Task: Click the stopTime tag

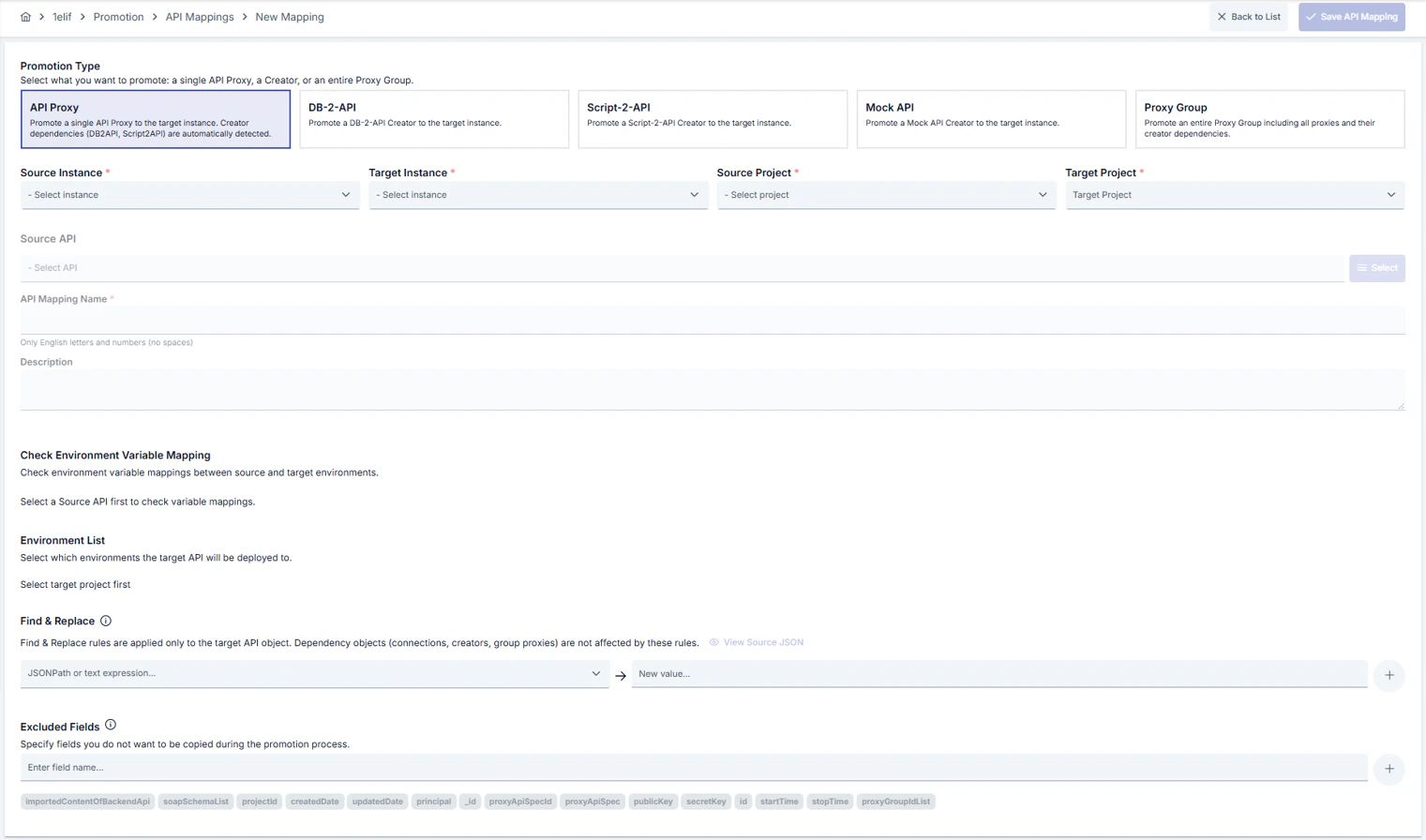Action: [830, 802]
